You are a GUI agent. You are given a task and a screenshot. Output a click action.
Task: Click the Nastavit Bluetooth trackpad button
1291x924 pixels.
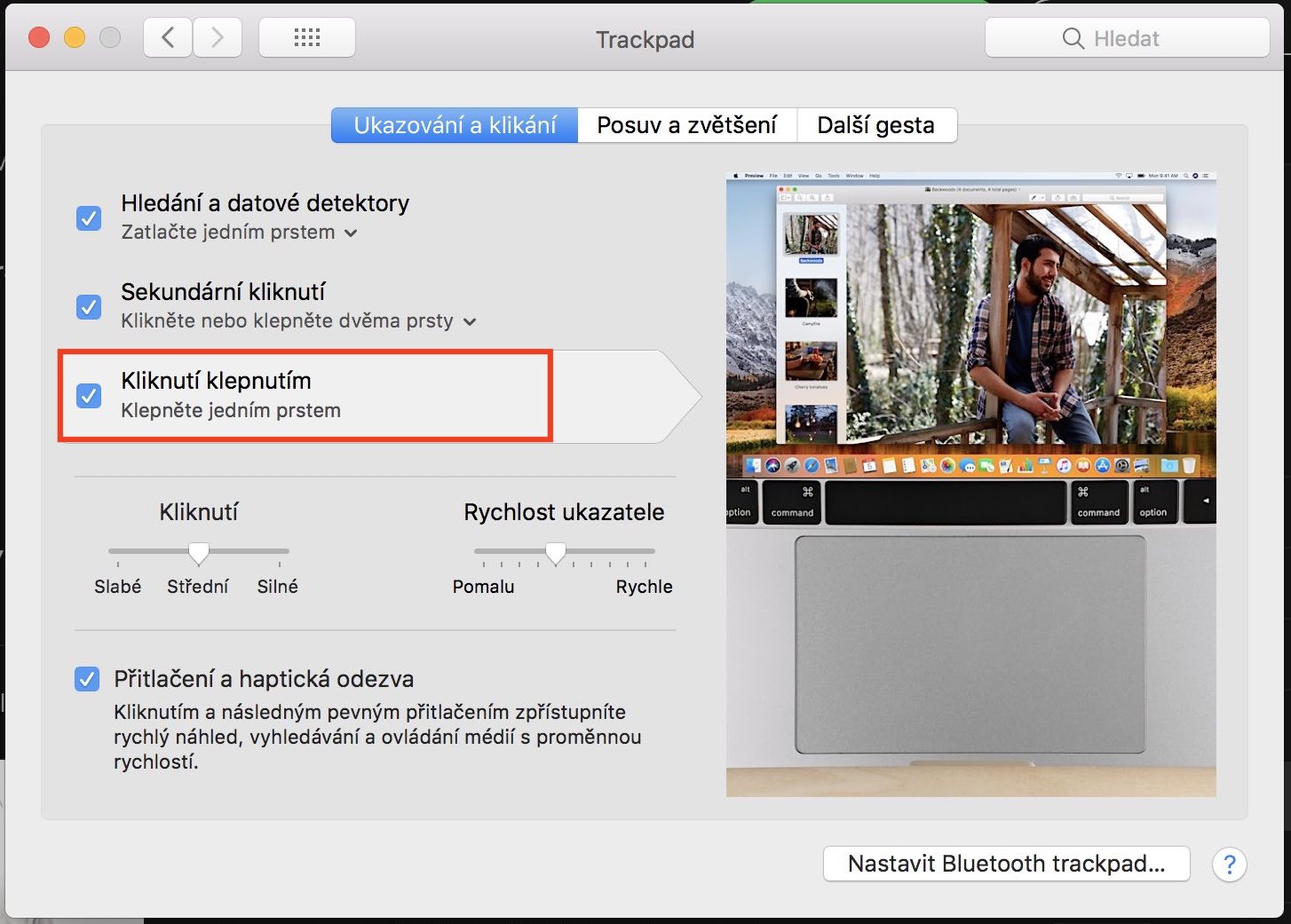[1007, 864]
